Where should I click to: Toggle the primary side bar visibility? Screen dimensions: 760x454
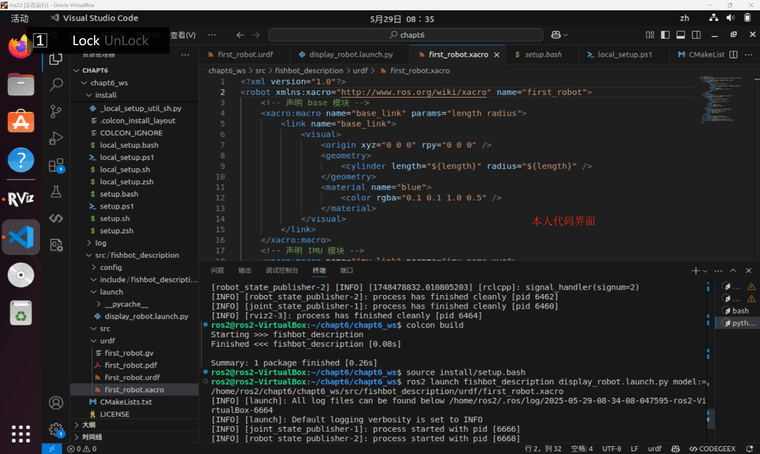(665, 35)
